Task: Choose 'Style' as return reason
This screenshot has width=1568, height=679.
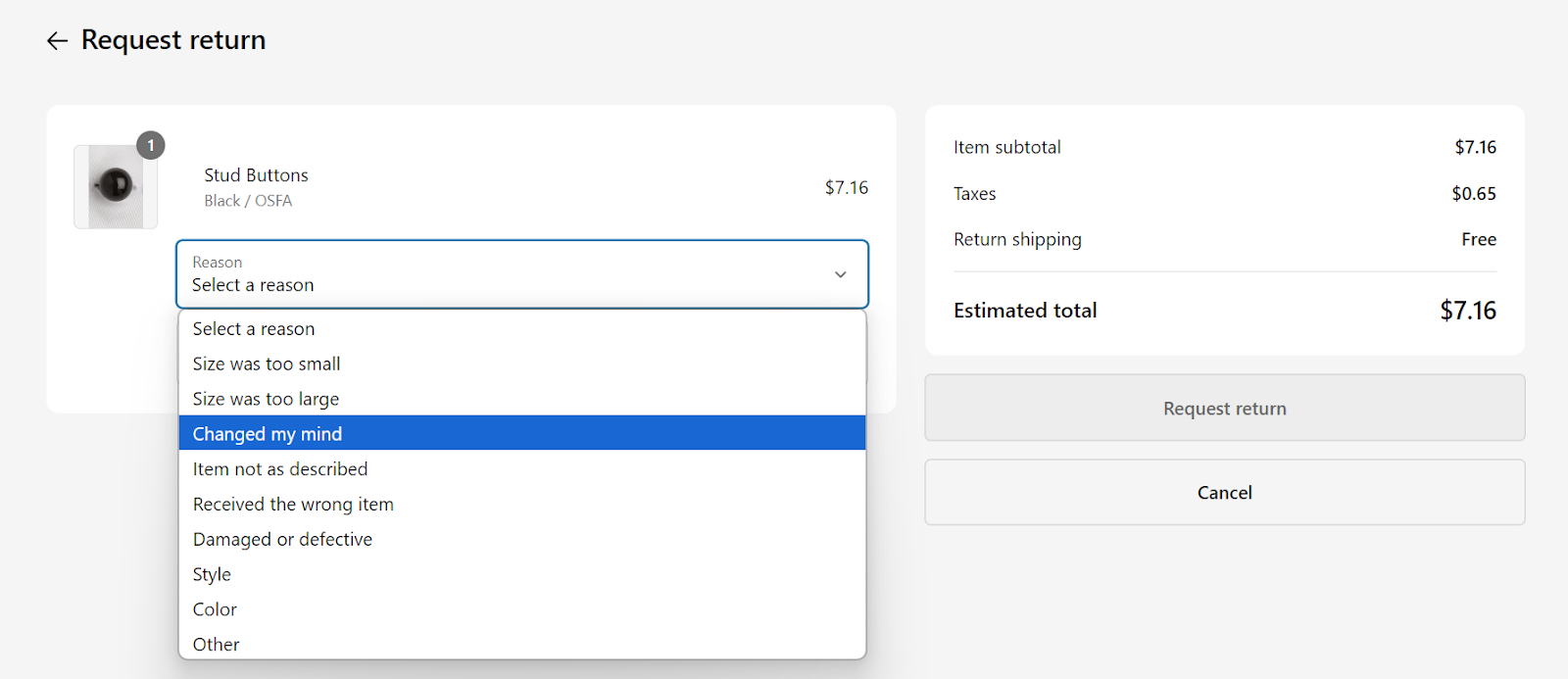Action: (x=522, y=574)
